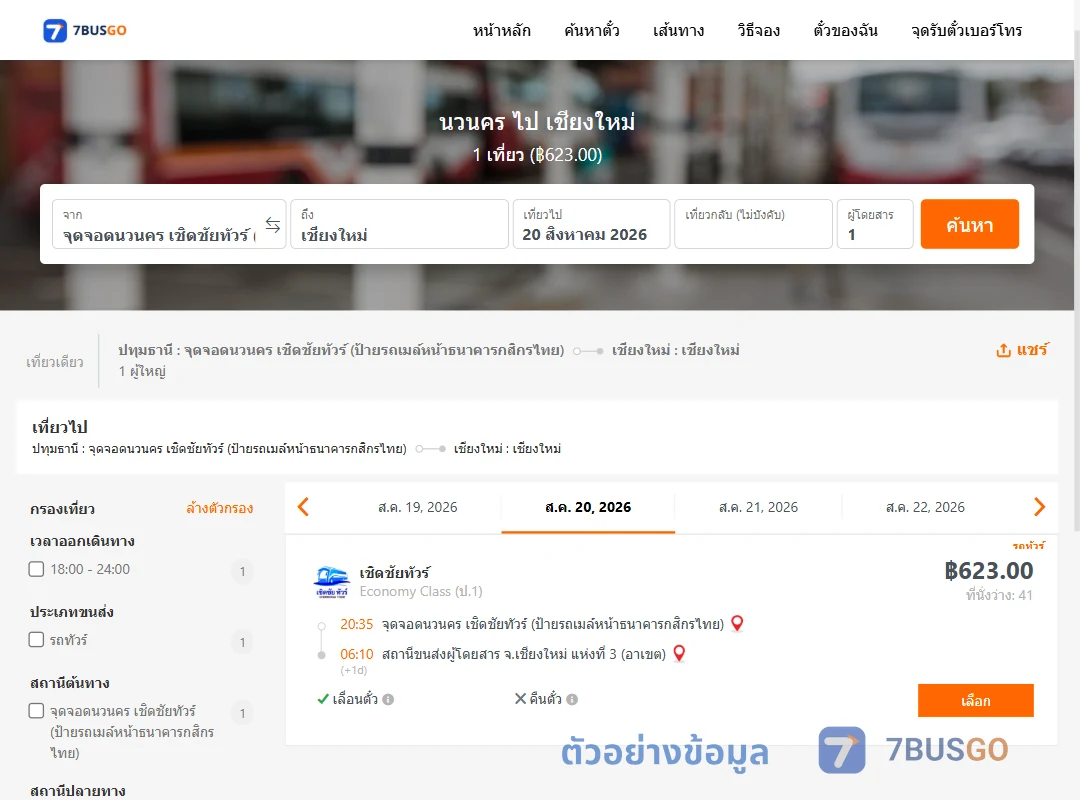Image resolution: width=1080 pixels, height=800 pixels.
Task: Open map pin for arrival station 06:10
Action: (679, 653)
